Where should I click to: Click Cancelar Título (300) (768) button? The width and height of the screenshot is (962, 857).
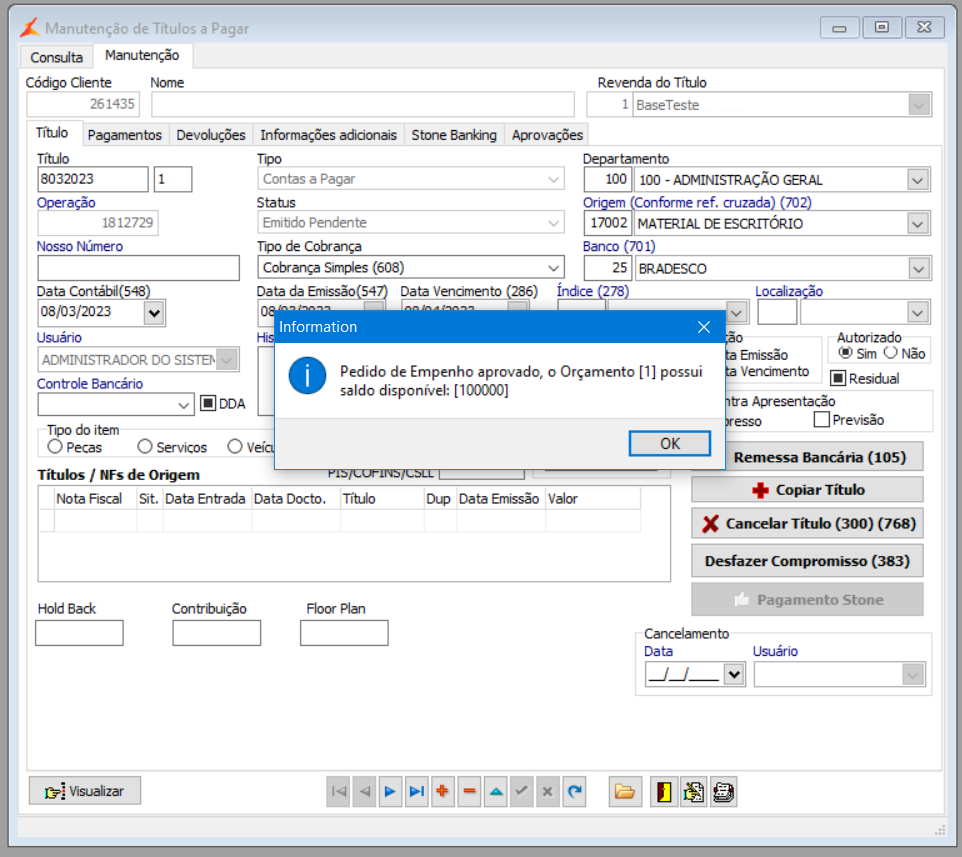click(807, 523)
